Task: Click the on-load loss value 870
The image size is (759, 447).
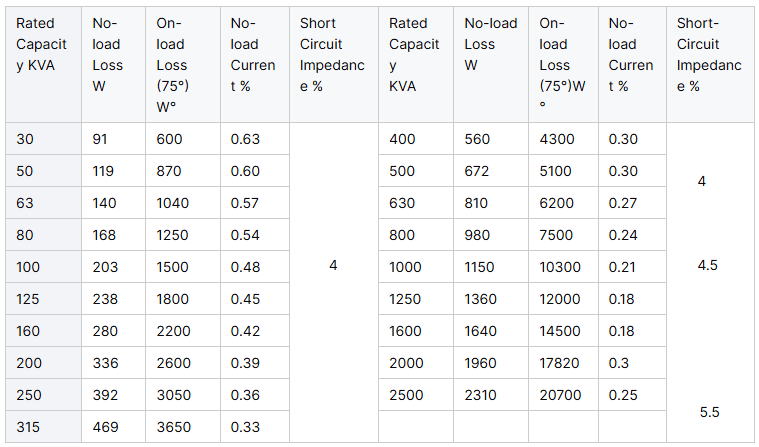Action: click(x=170, y=171)
